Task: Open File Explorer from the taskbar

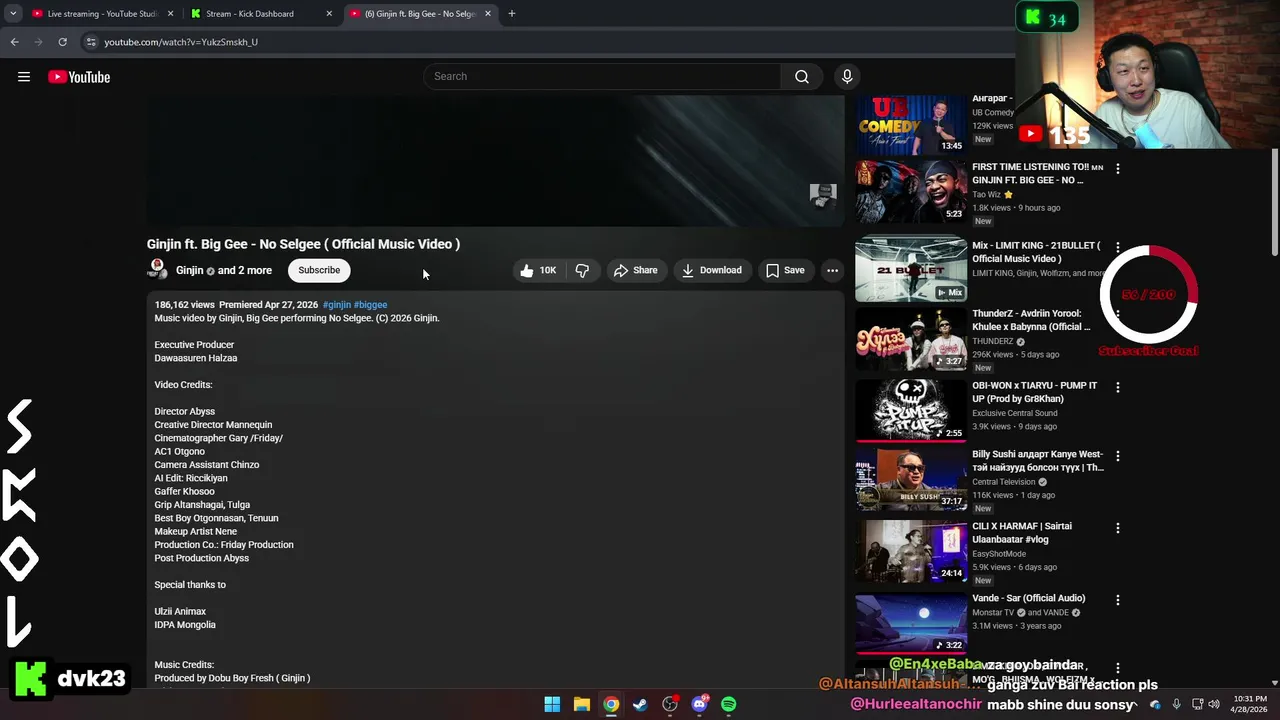Action: tap(581, 704)
